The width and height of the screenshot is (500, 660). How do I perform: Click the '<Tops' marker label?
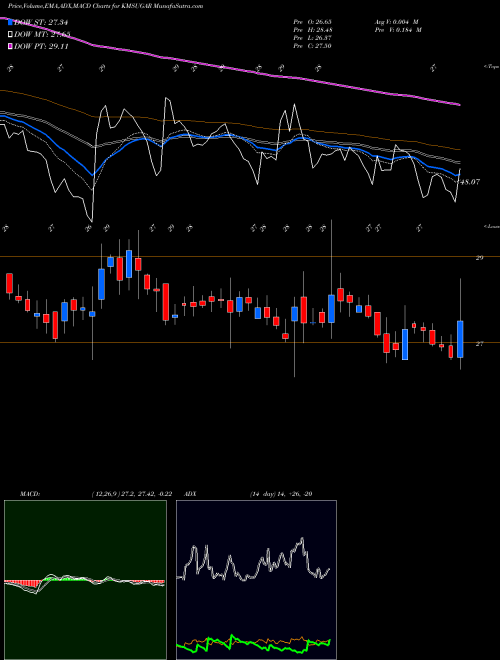coord(491,67)
